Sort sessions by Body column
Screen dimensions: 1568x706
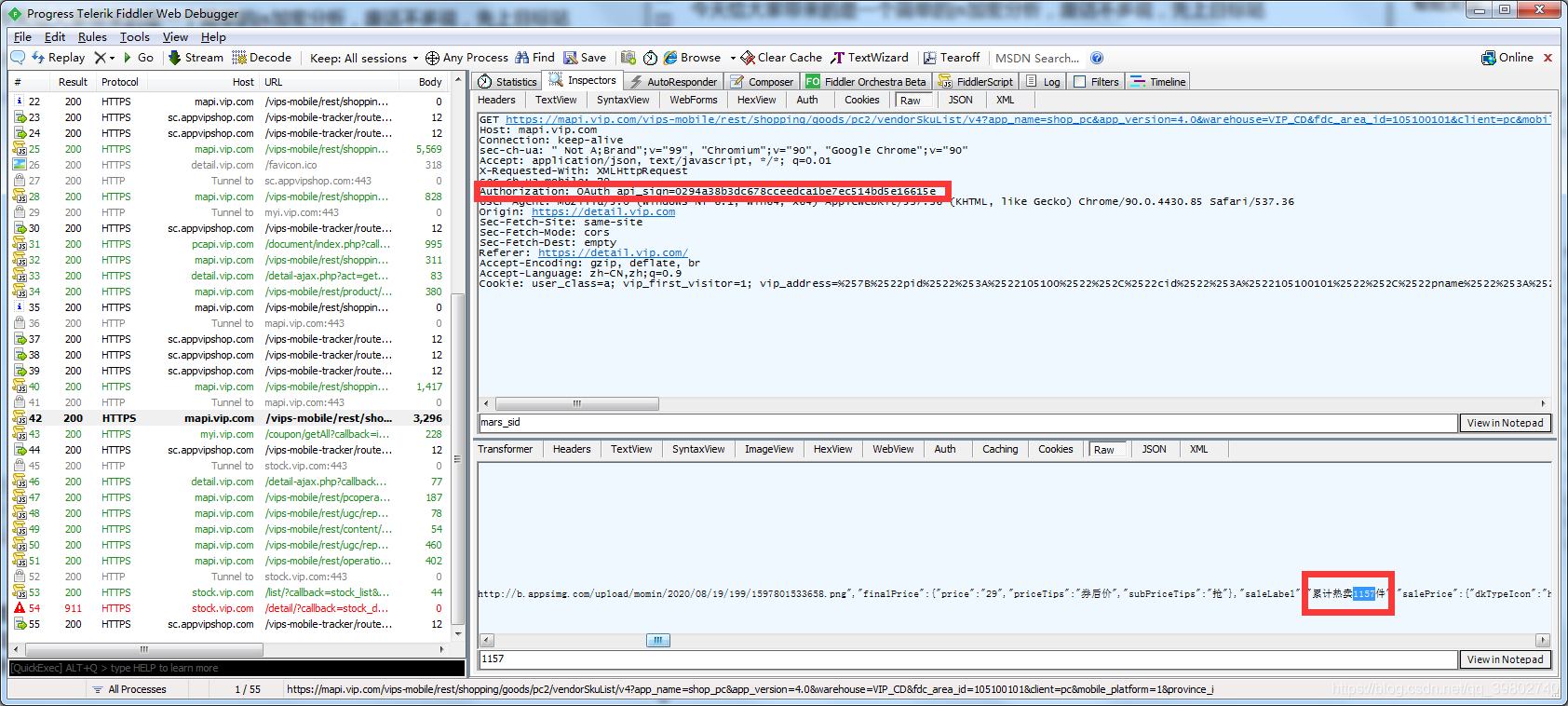[x=430, y=82]
